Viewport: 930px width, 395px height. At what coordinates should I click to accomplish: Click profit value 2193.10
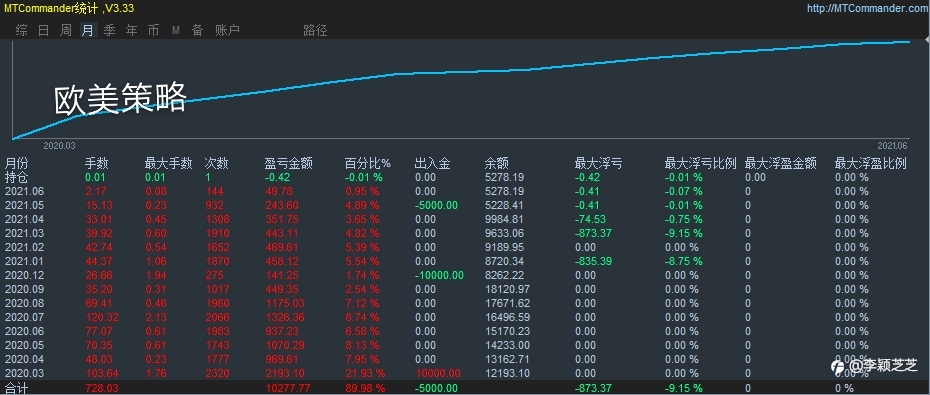284,373
